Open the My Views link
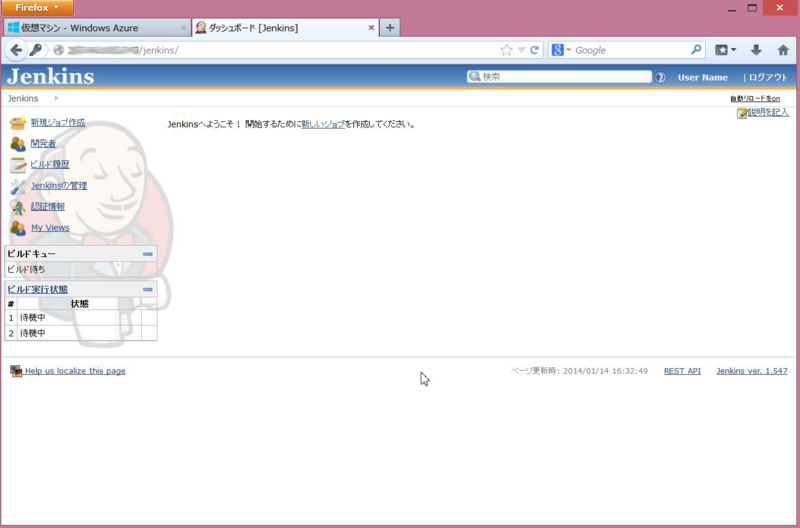Image resolution: width=800 pixels, height=528 pixels. pyautogui.click(x=51, y=228)
